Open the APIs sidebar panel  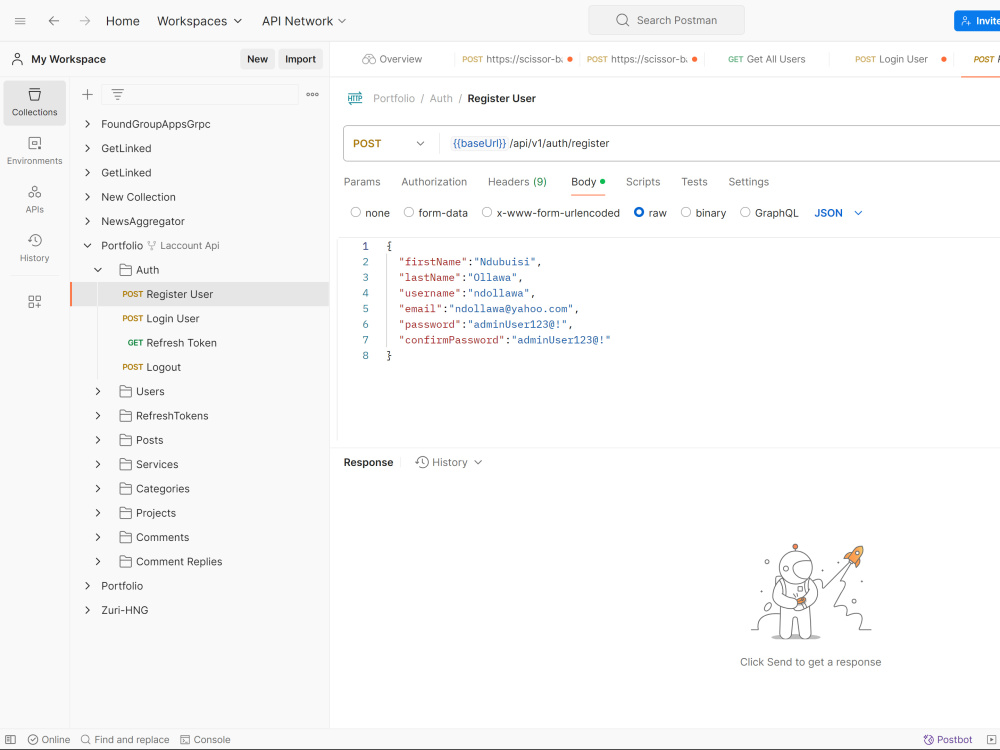click(x=34, y=199)
